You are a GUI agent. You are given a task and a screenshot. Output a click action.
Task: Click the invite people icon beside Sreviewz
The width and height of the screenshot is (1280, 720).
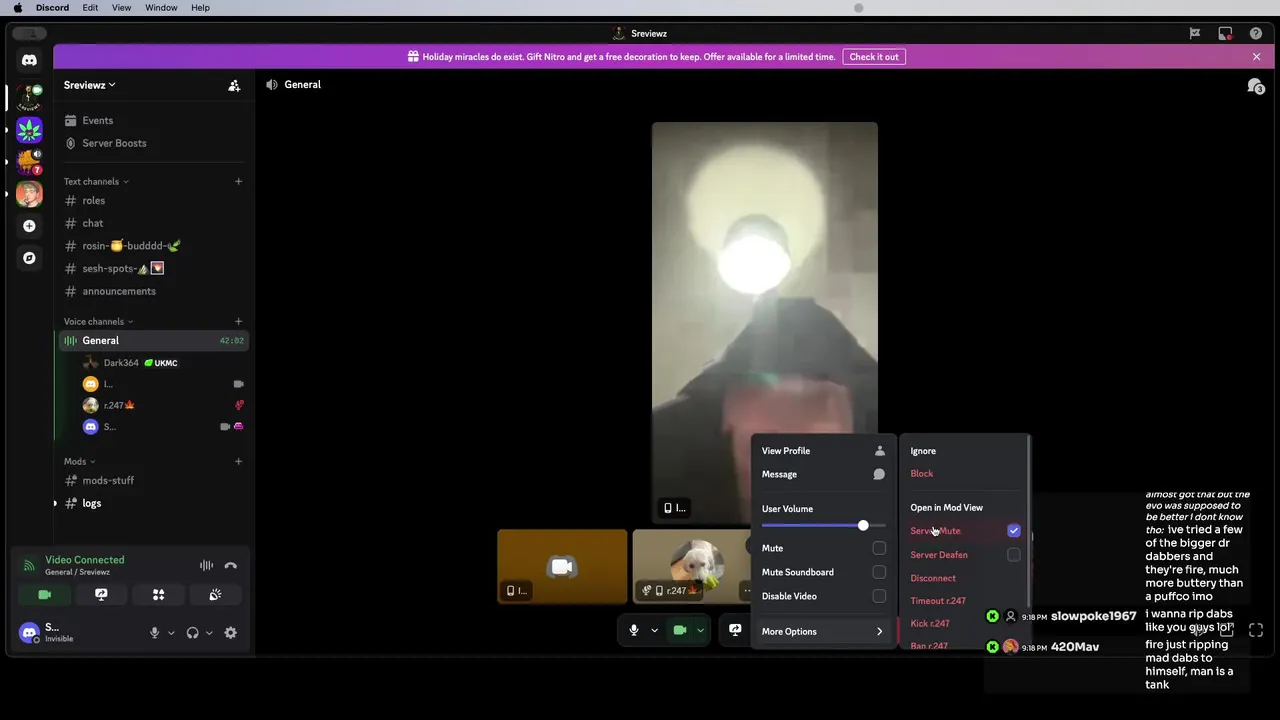(x=234, y=85)
